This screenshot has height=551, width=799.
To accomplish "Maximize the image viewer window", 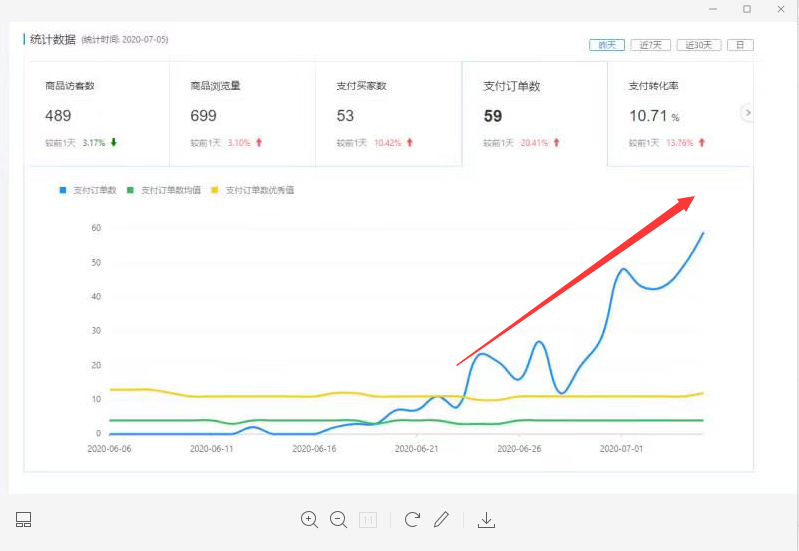I will pyautogui.click(x=747, y=9).
